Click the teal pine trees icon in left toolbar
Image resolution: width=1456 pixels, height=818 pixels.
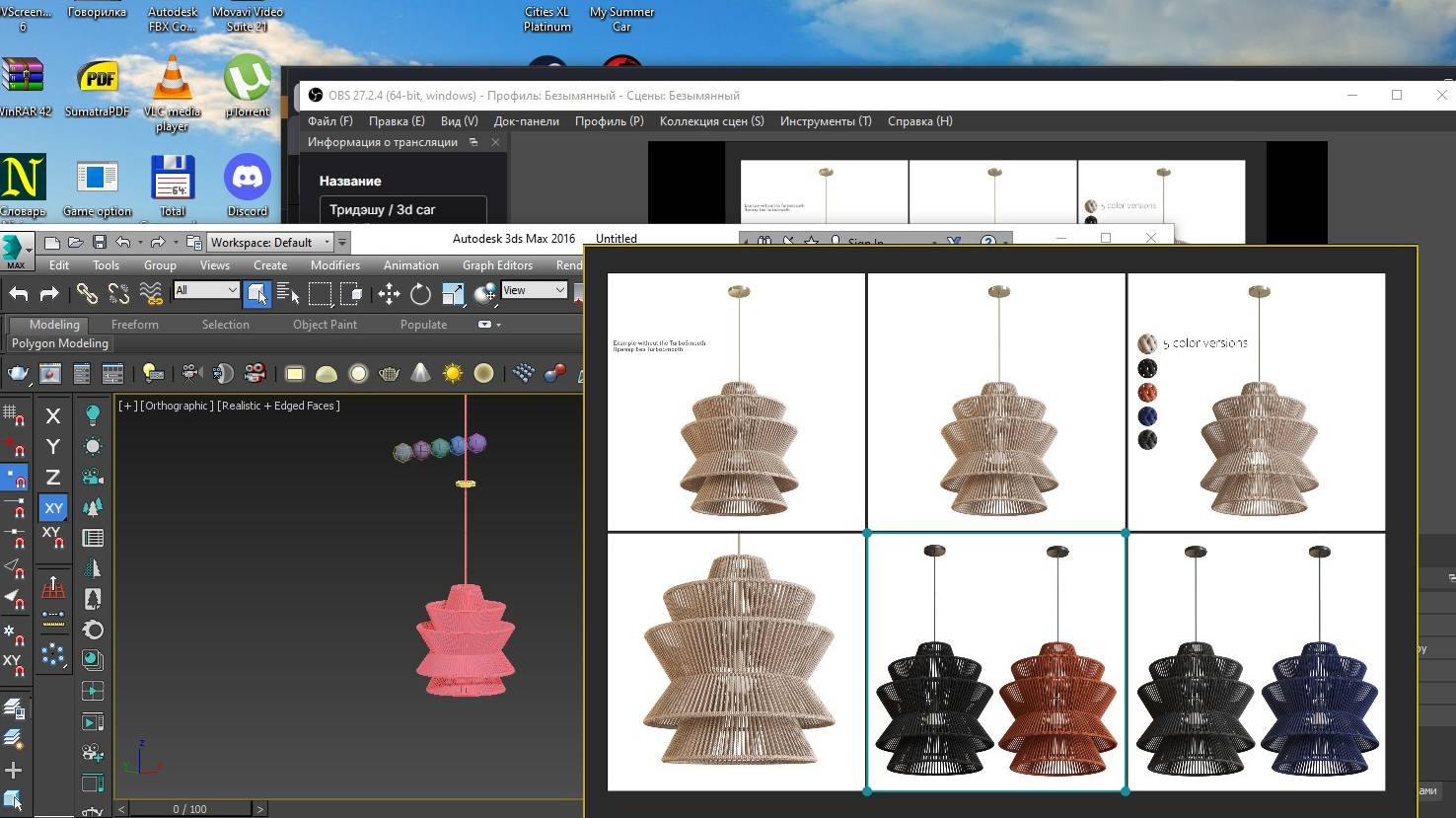coord(93,507)
